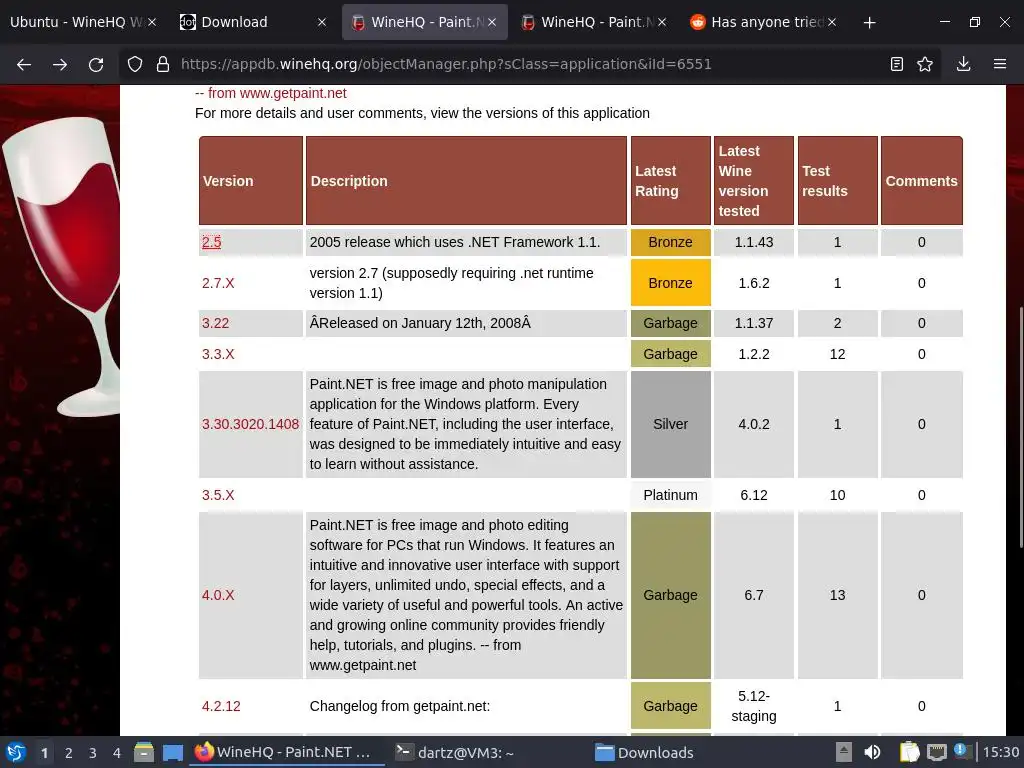Viewport: 1024px width, 768px height.
Task: Click Wine version 6.12 cell
Action: [x=754, y=496]
